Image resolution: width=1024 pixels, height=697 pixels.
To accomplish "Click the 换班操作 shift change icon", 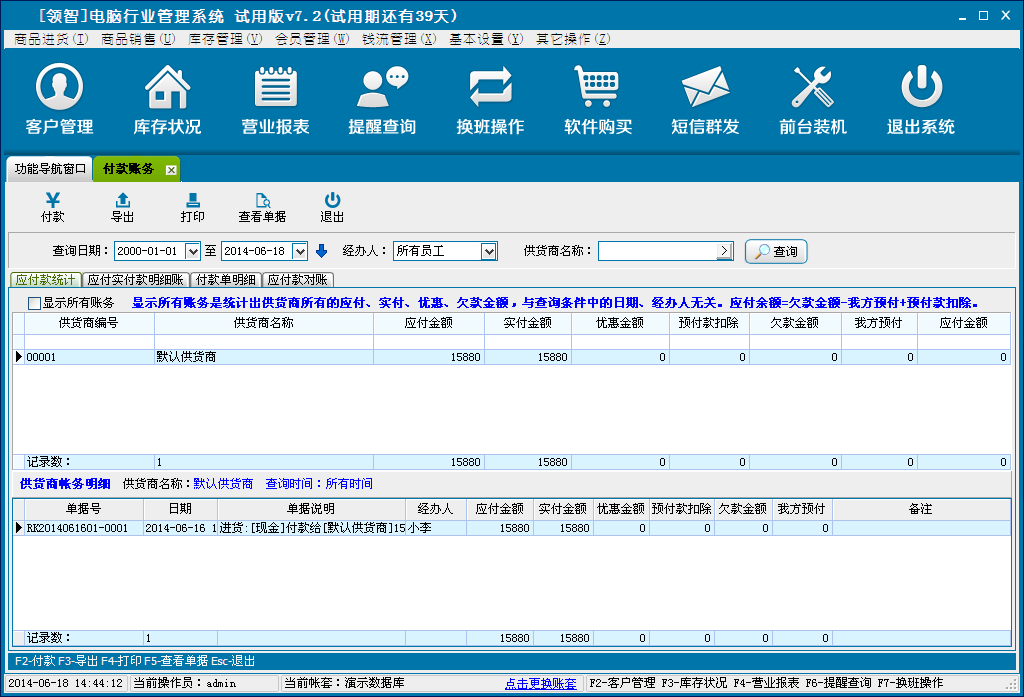I will click(490, 88).
